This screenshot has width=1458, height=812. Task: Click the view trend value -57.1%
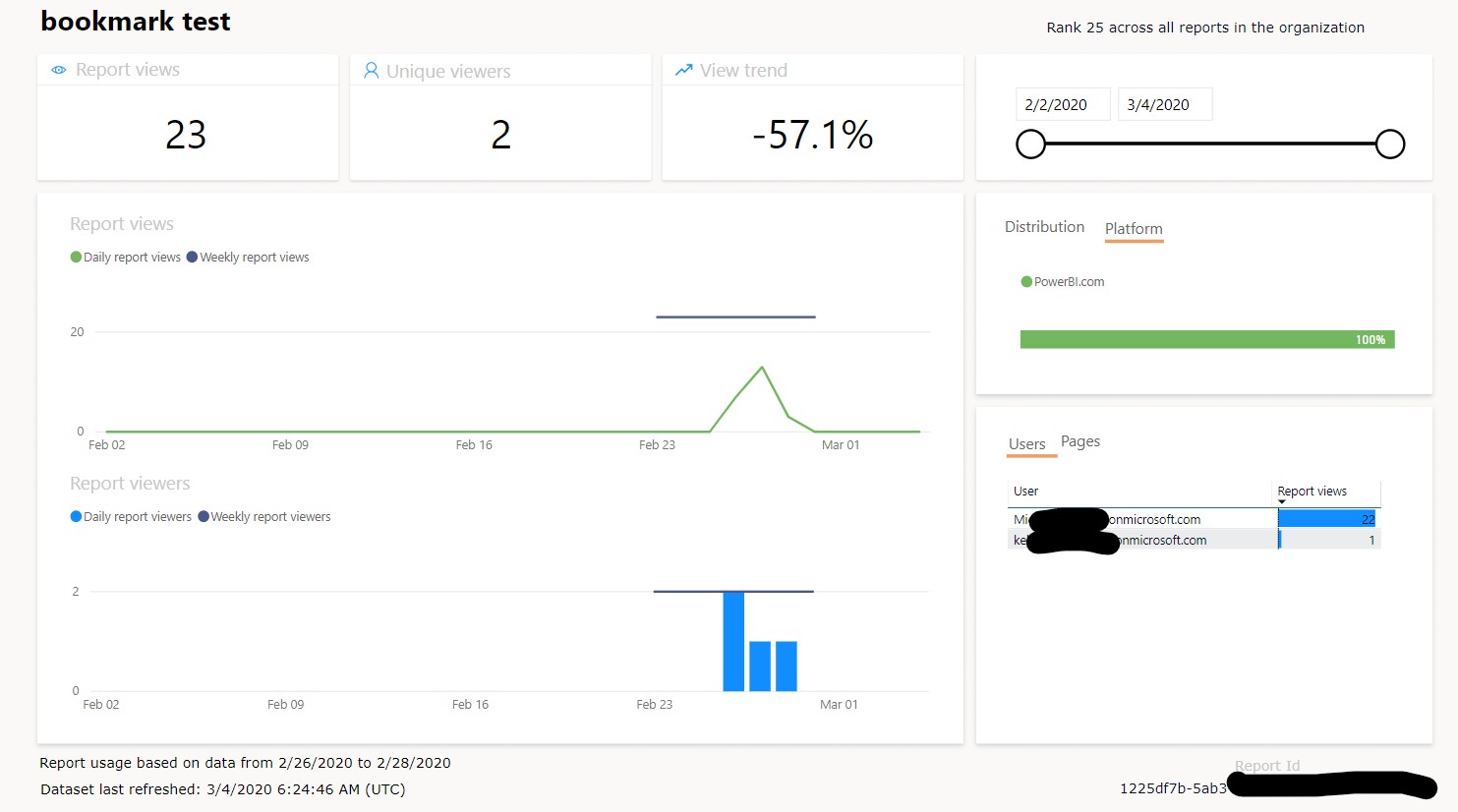(x=813, y=135)
